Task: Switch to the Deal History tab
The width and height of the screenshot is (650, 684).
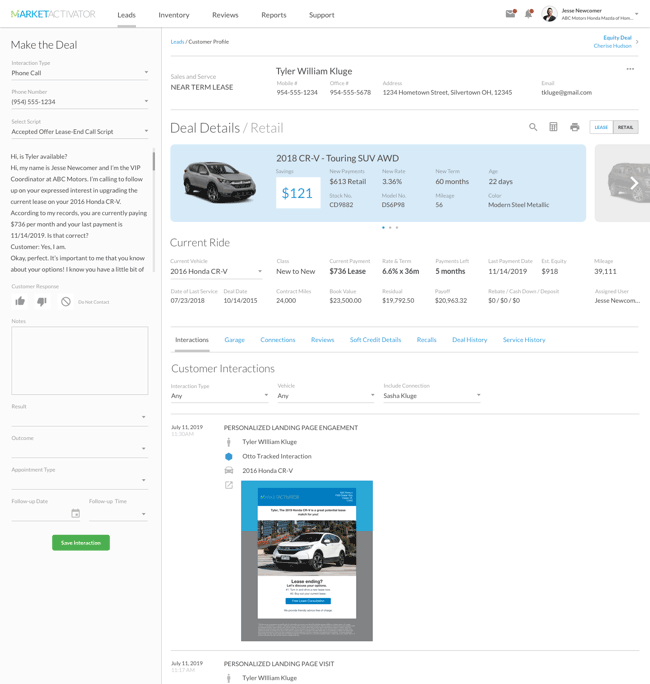Action: click(469, 340)
